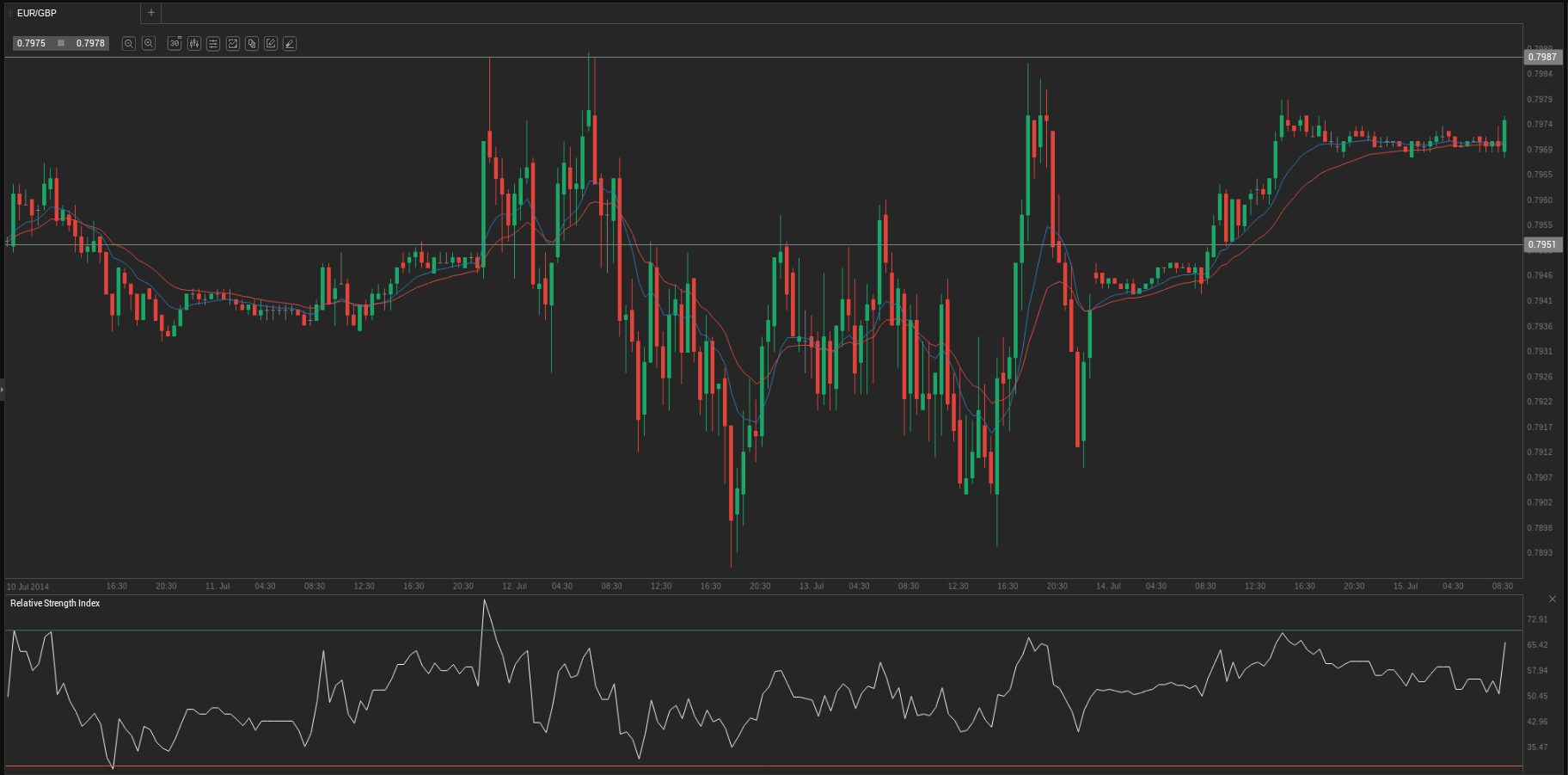The image size is (1568, 775).
Task: Click the duplicate chart icon
Action: pos(252,43)
